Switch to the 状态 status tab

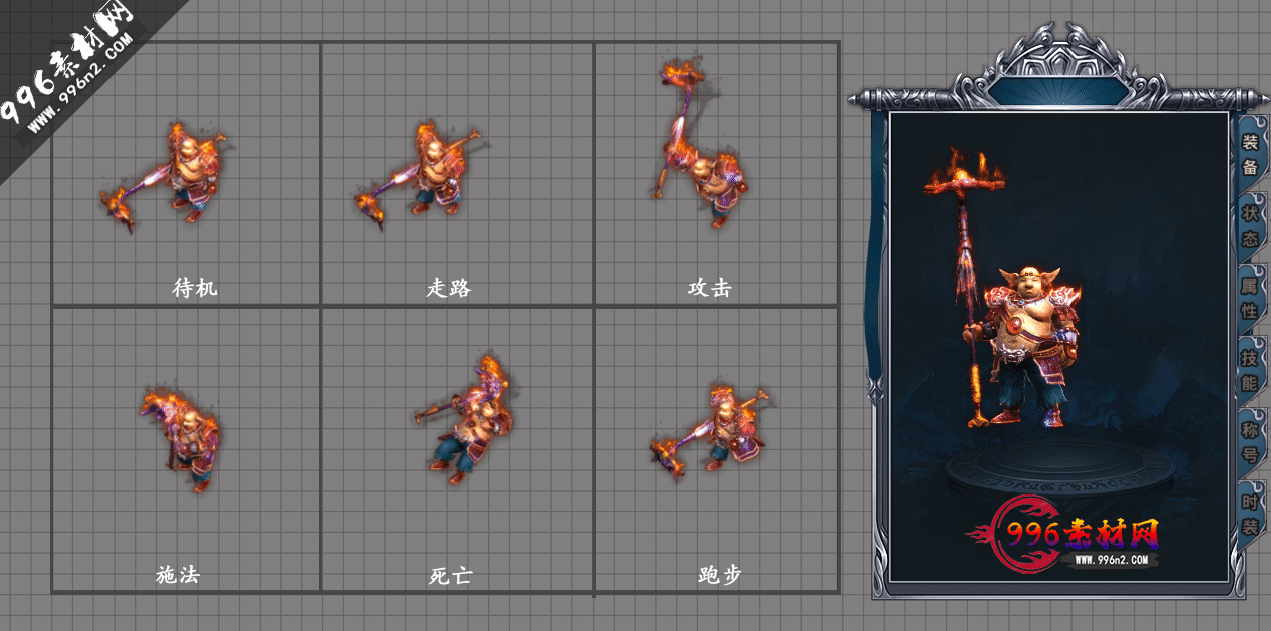click(x=1250, y=227)
